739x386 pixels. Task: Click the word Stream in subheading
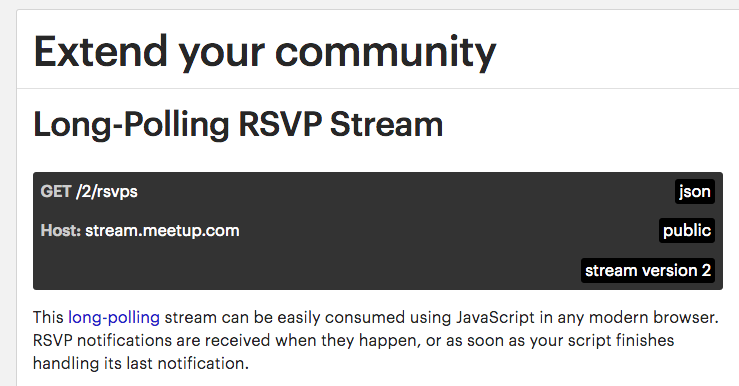[x=386, y=124]
